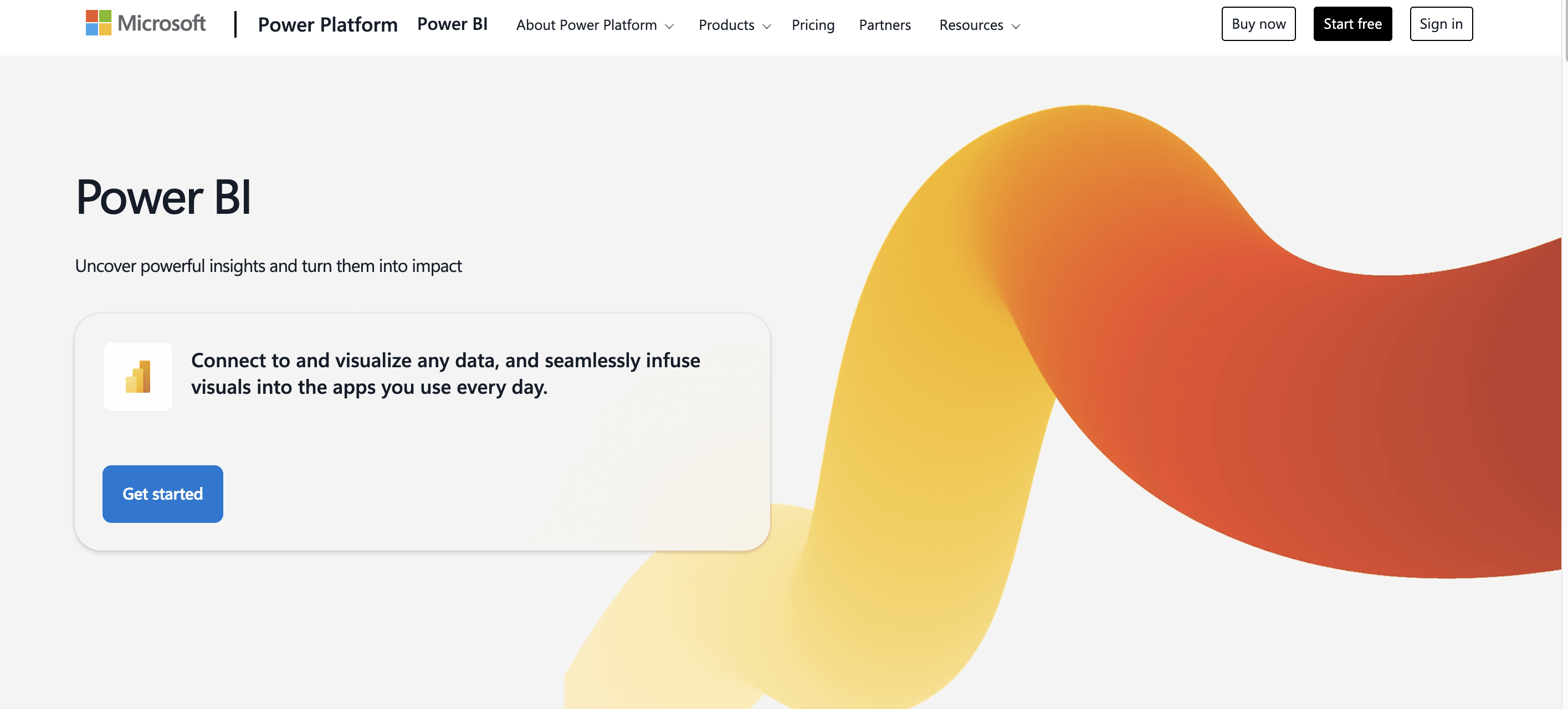Open the Products dropdown menu
This screenshot has width=1568, height=709.
click(726, 25)
